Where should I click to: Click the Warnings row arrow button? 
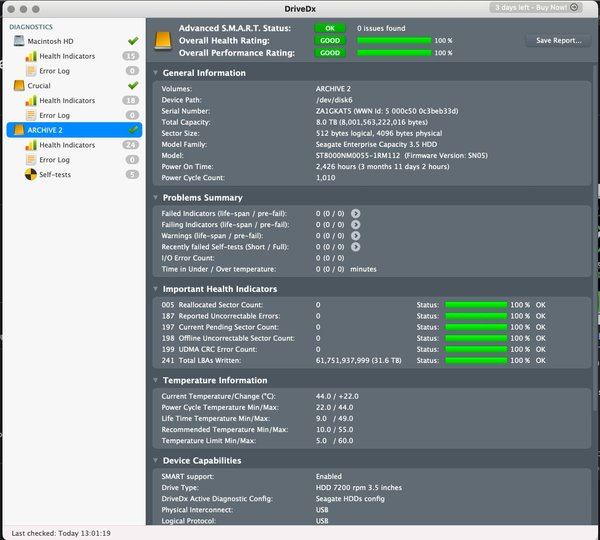coord(356,235)
